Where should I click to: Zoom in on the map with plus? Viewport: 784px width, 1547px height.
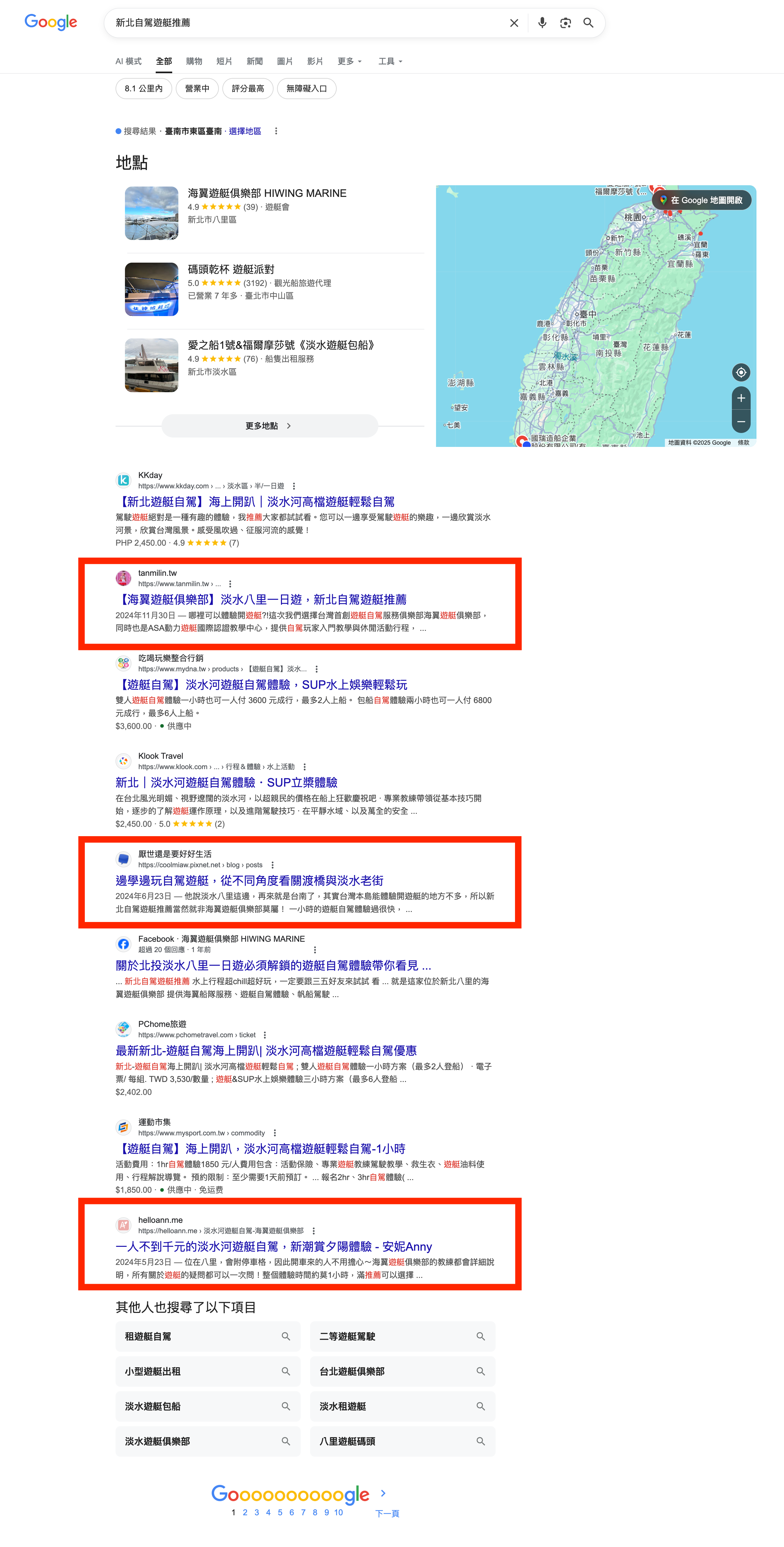tap(741, 398)
